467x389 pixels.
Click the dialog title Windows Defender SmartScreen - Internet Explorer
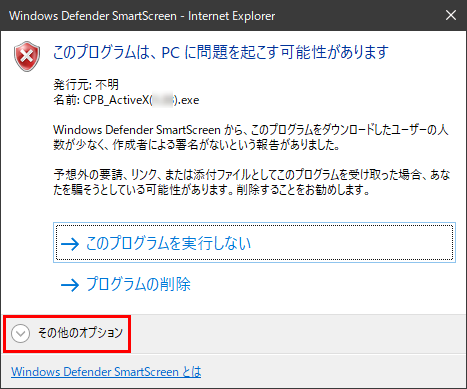[x=142, y=16]
